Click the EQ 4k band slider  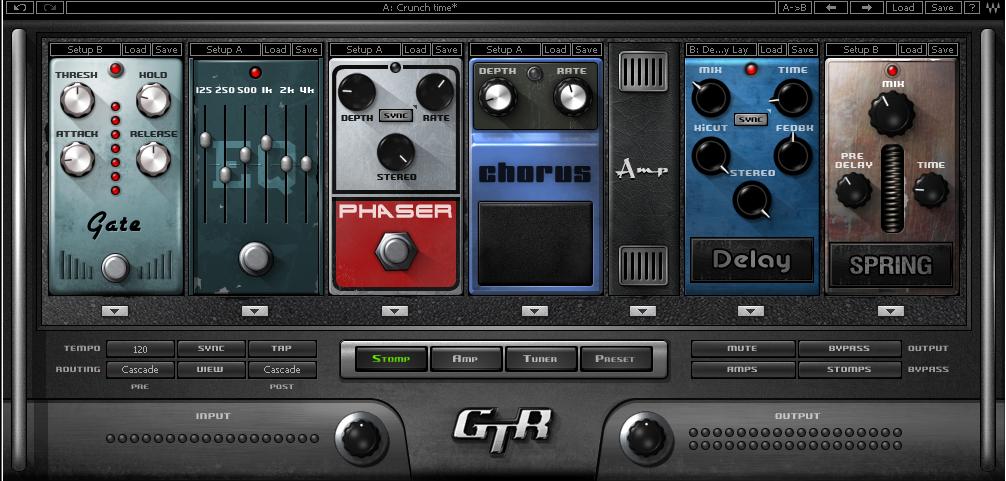click(307, 164)
